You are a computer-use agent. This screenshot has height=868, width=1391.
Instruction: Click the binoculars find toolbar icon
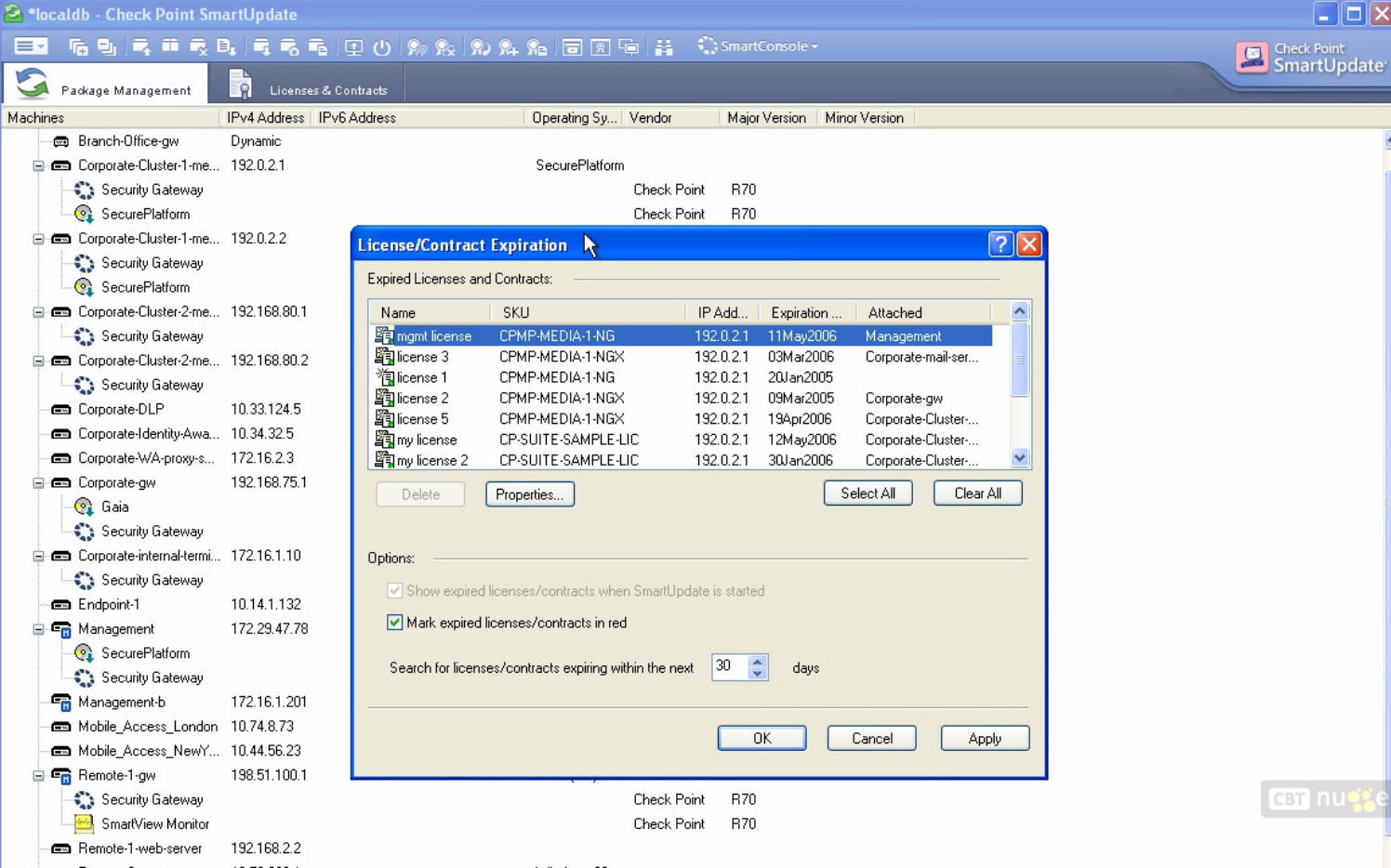click(x=664, y=46)
